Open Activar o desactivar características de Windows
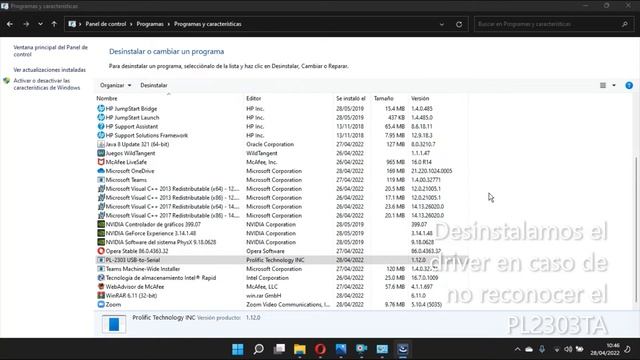This screenshot has width=640, height=360. click(x=47, y=84)
